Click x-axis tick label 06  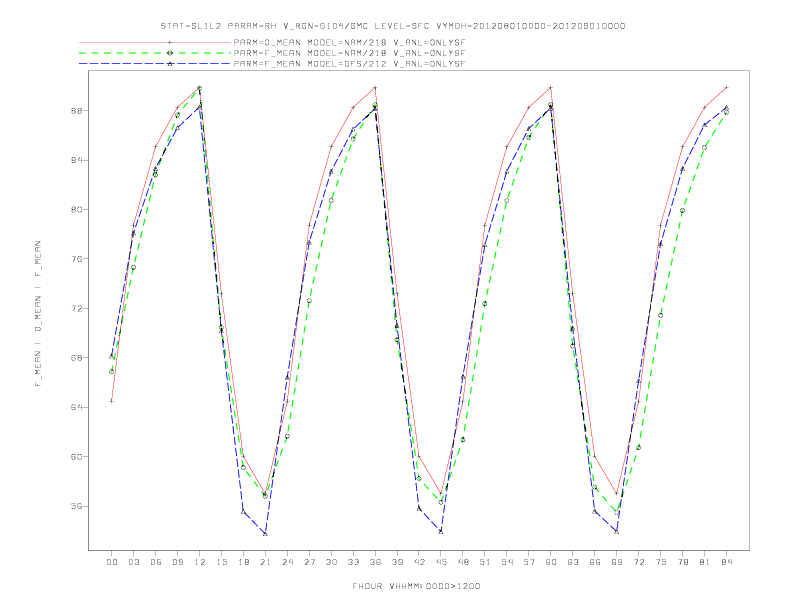pyautogui.click(x=156, y=562)
